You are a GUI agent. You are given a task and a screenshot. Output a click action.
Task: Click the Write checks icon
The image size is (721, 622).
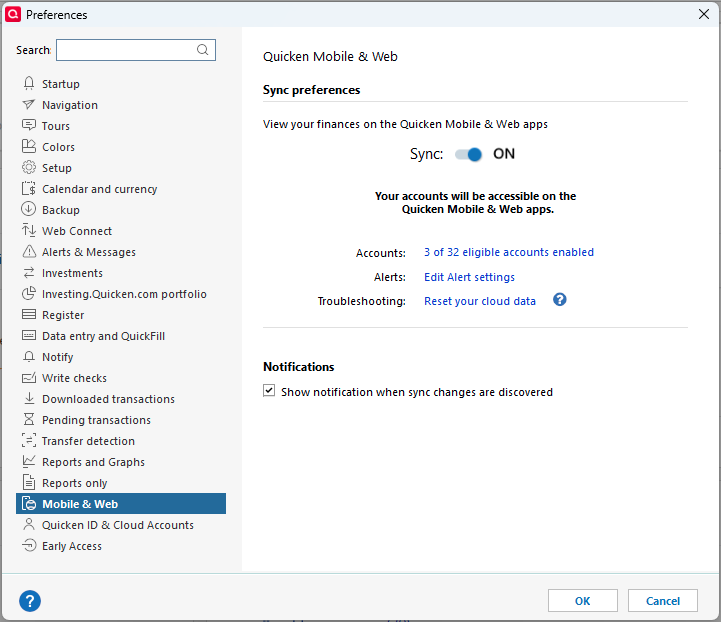(29, 378)
